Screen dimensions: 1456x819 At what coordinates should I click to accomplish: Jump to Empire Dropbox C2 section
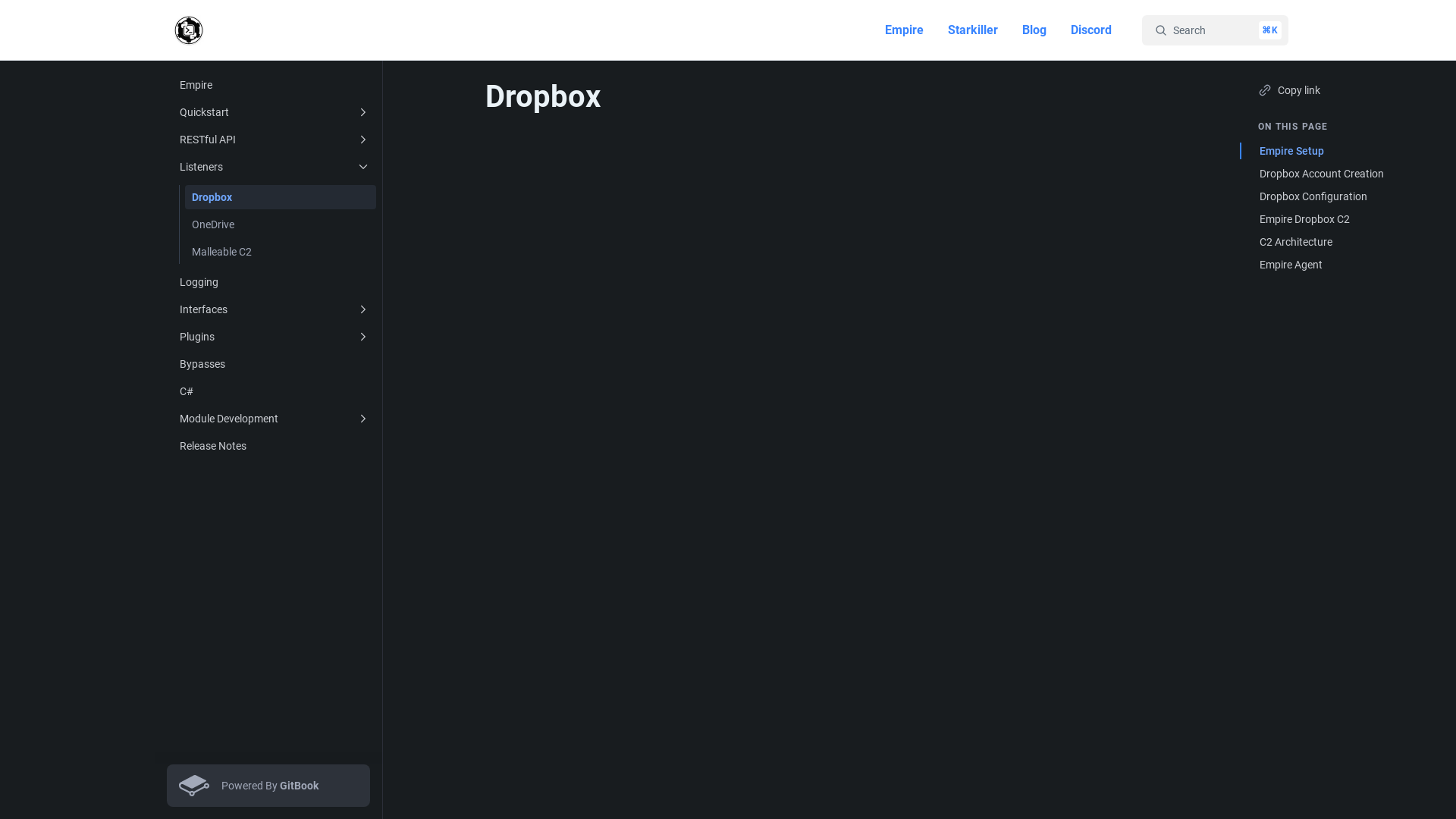[x=1304, y=219]
